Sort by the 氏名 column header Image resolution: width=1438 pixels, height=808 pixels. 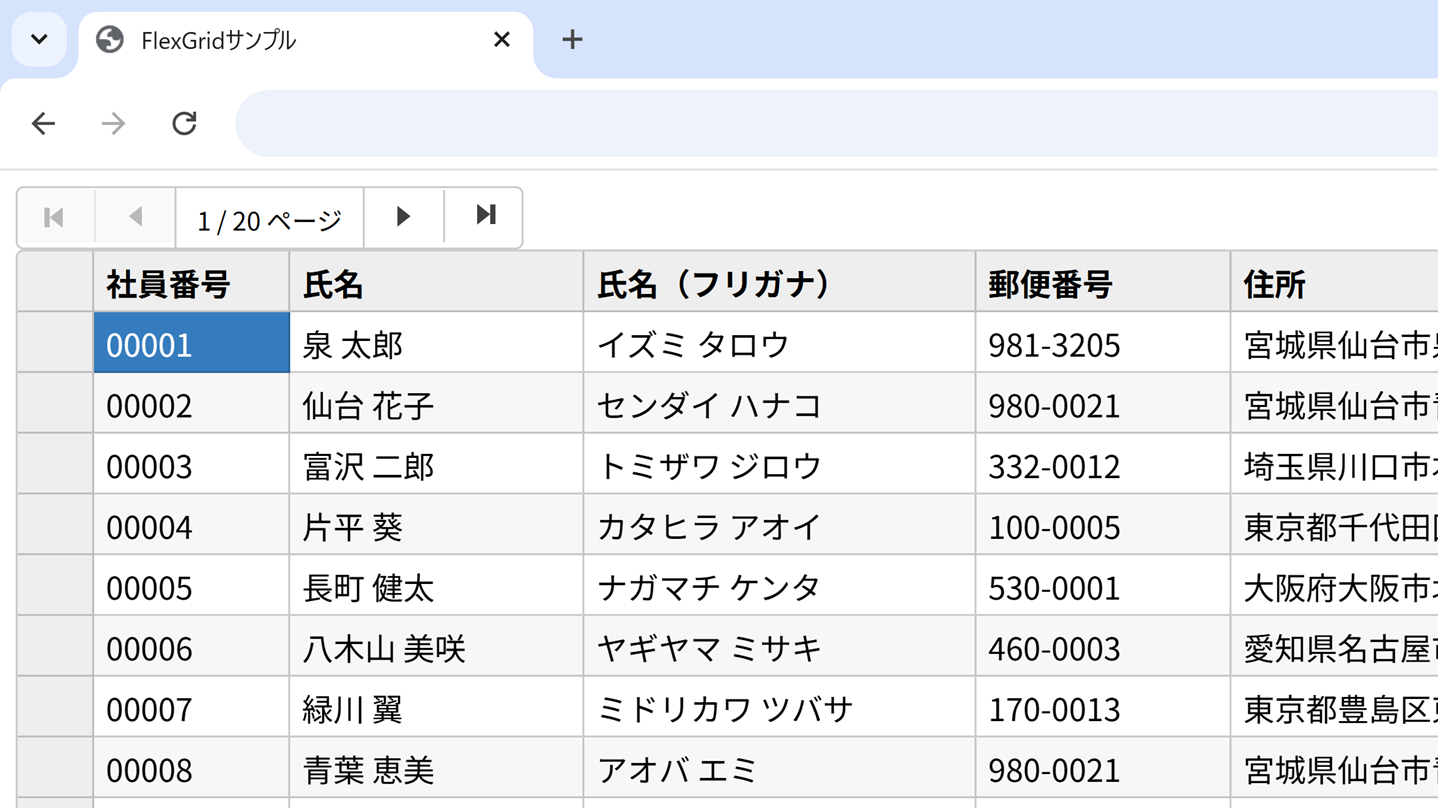point(330,283)
